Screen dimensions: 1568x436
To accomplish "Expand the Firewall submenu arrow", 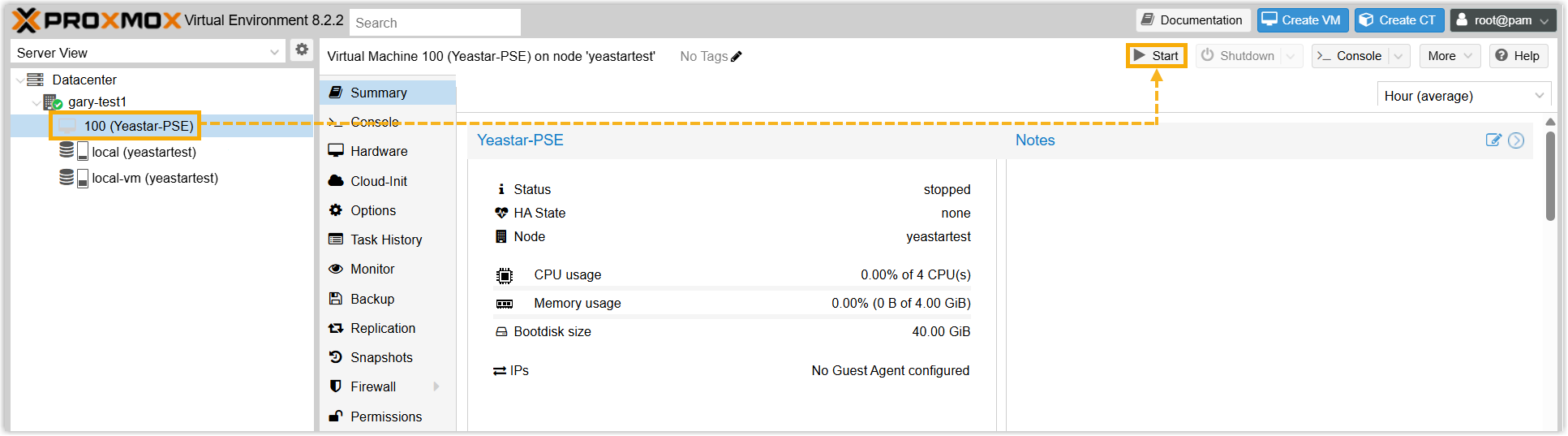I will coord(436,387).
